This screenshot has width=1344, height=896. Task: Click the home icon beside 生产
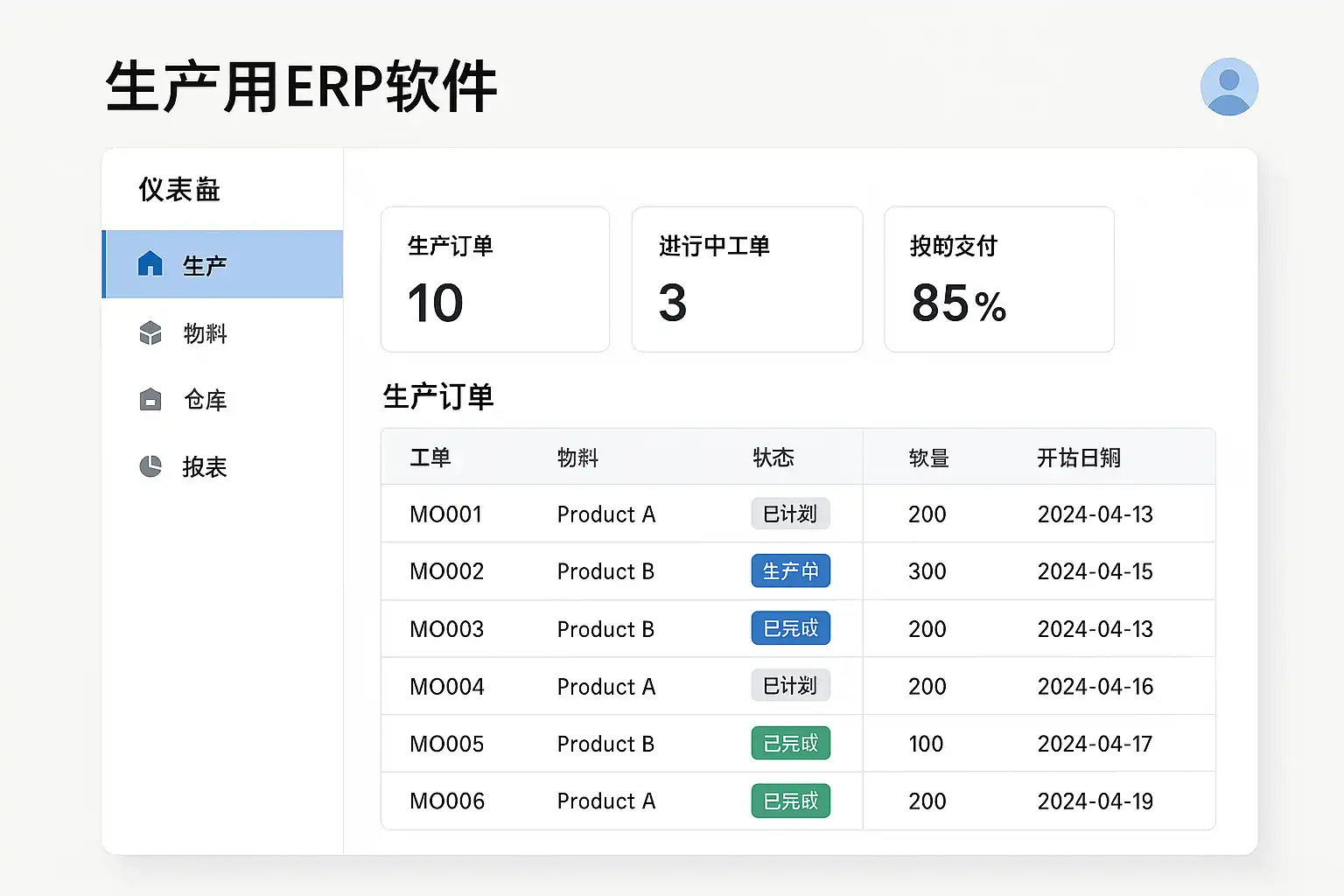coord(150,264)
